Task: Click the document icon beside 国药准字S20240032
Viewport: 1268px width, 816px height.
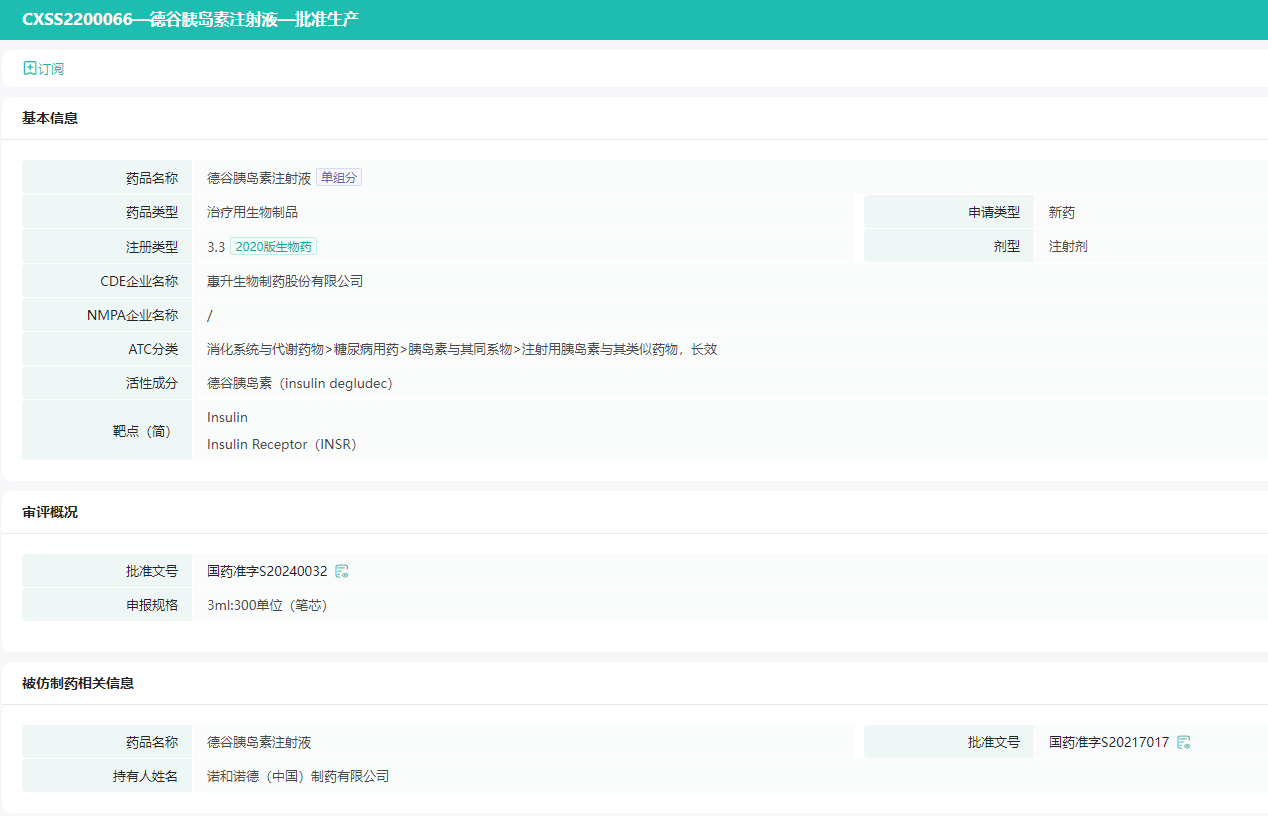Action: pyautogui.click(x=342, y=571)
